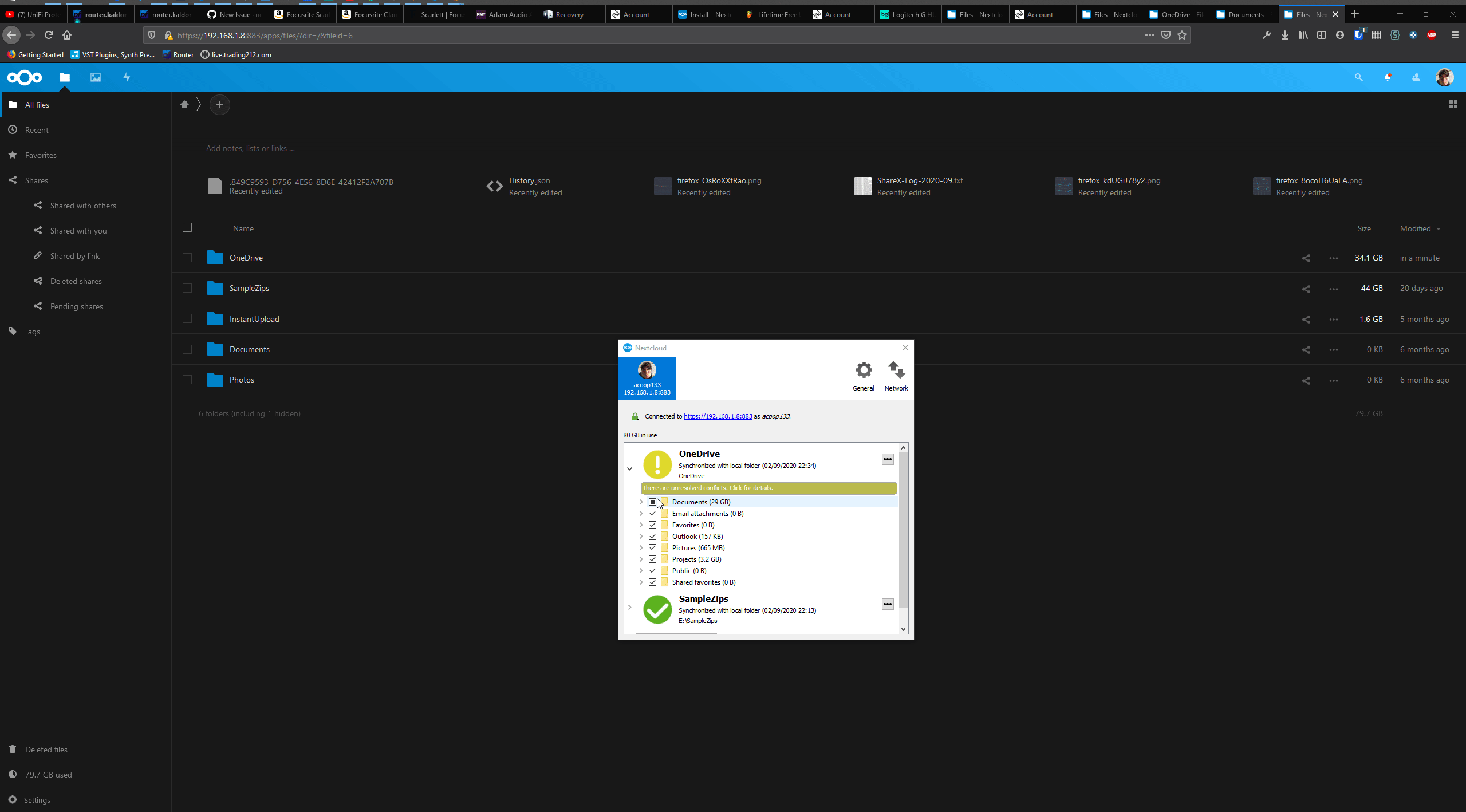This screenshot has width=1466, height=812.
Task: Open the Activity lightning bolt icon
Action: click(x=127, y=77)
